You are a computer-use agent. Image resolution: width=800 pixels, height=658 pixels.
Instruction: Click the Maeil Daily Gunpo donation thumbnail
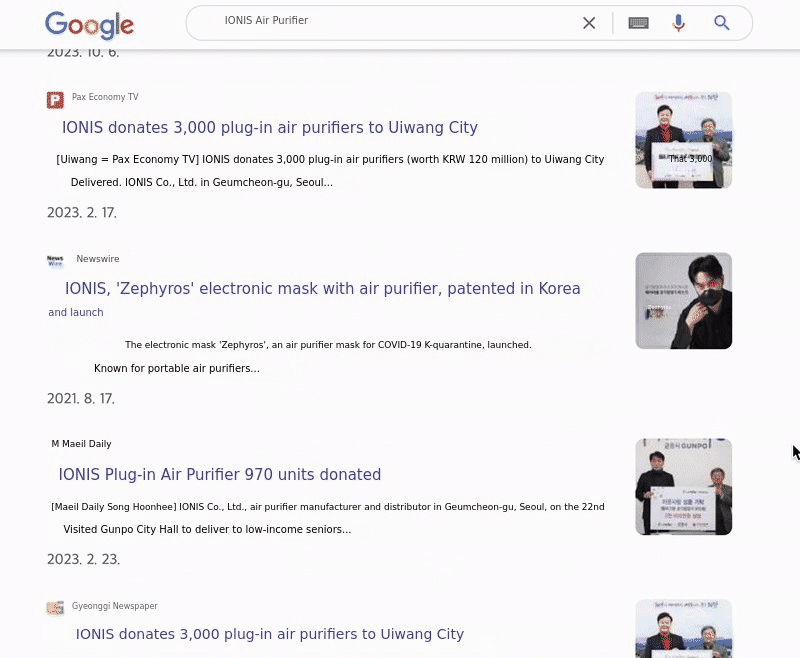(683, 486)
